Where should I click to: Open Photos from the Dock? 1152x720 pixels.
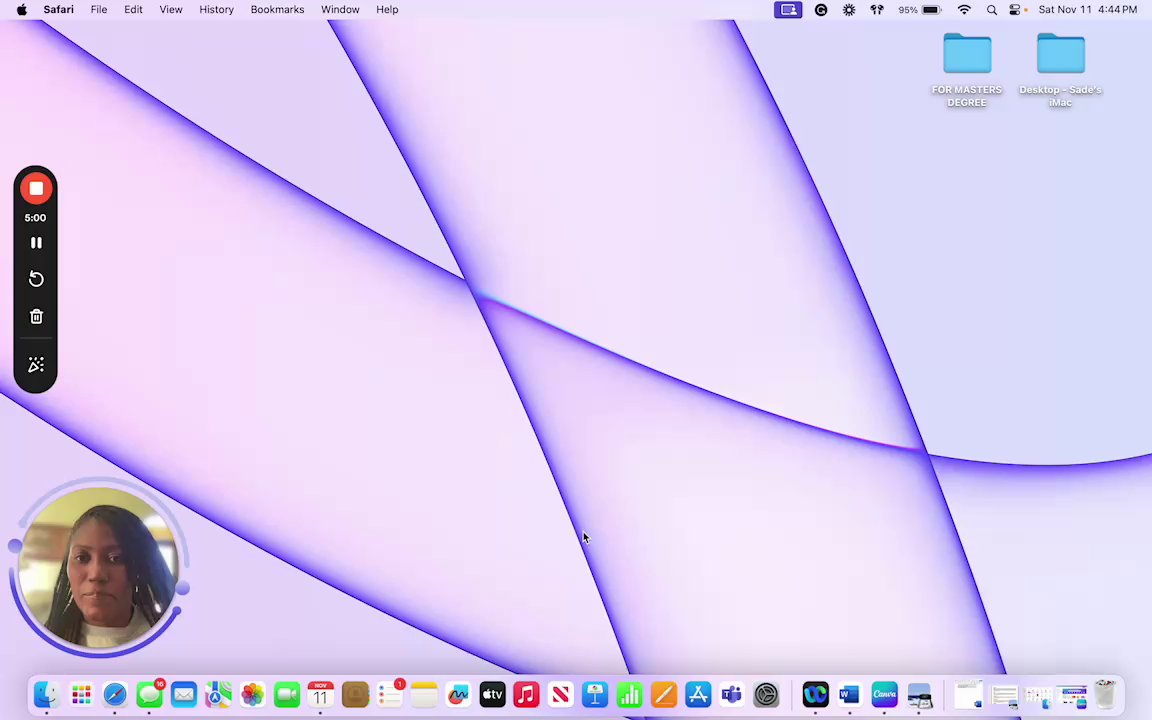252,694
